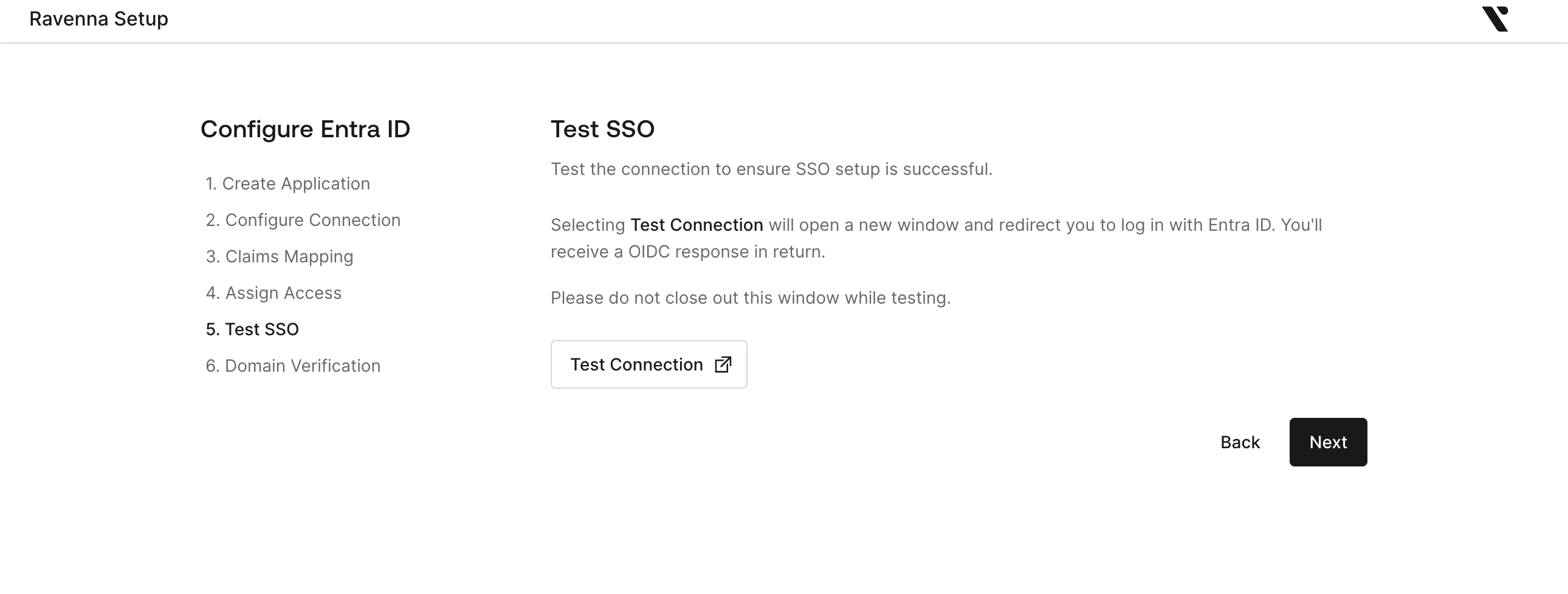This screenshot has height=594, width=1568.
Task: Click the 'Please do not close' warning text
Action: 750,298
